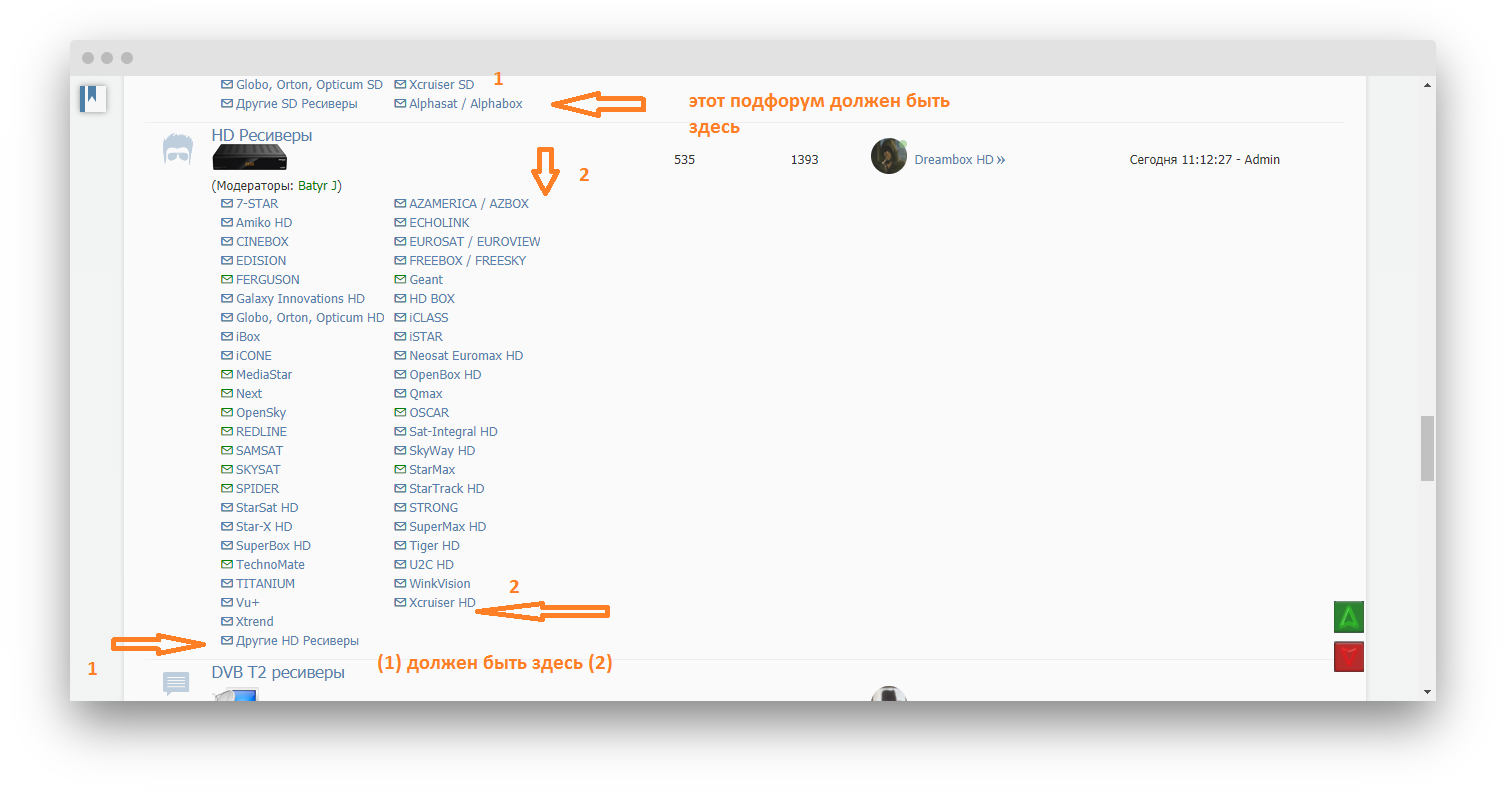The image size is (1506, 801).
Task: Click the envelope icon beside TITANIUM
Action: pyautogui.click(x=227, y=584)
